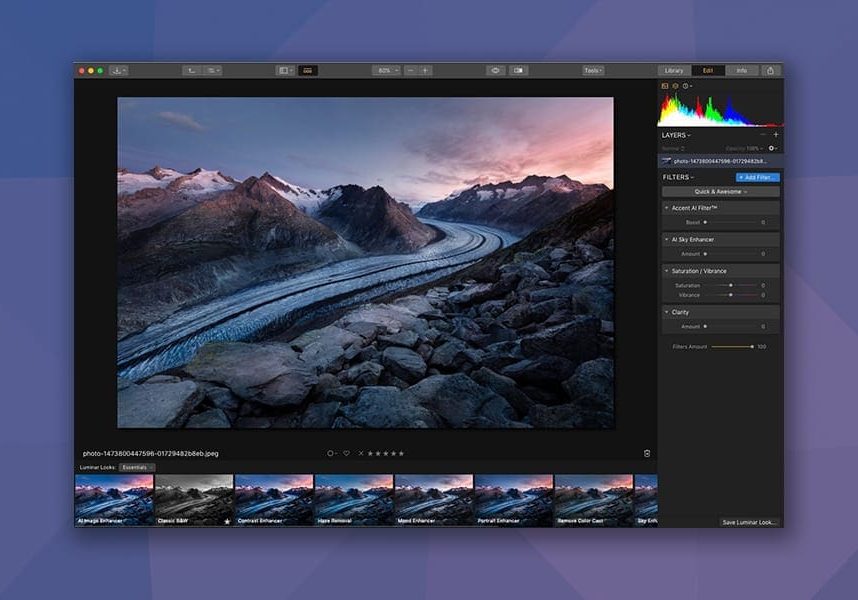Apply the Remove Color Cast look
858x600 pixels.
[x=593, y=500]
